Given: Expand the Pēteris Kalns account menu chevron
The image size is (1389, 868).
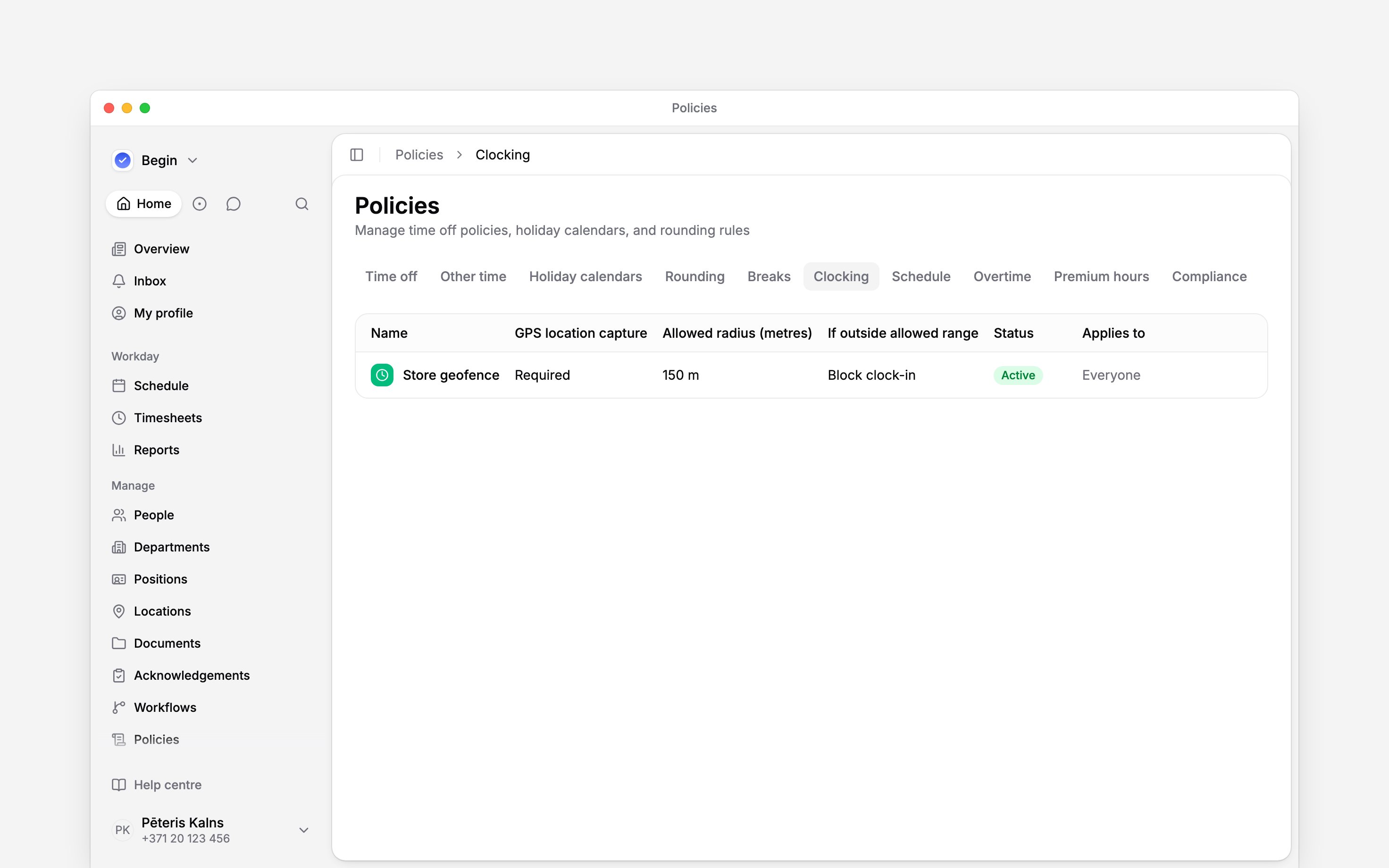Looking at the screenshot, I should (x=304, y=830).
